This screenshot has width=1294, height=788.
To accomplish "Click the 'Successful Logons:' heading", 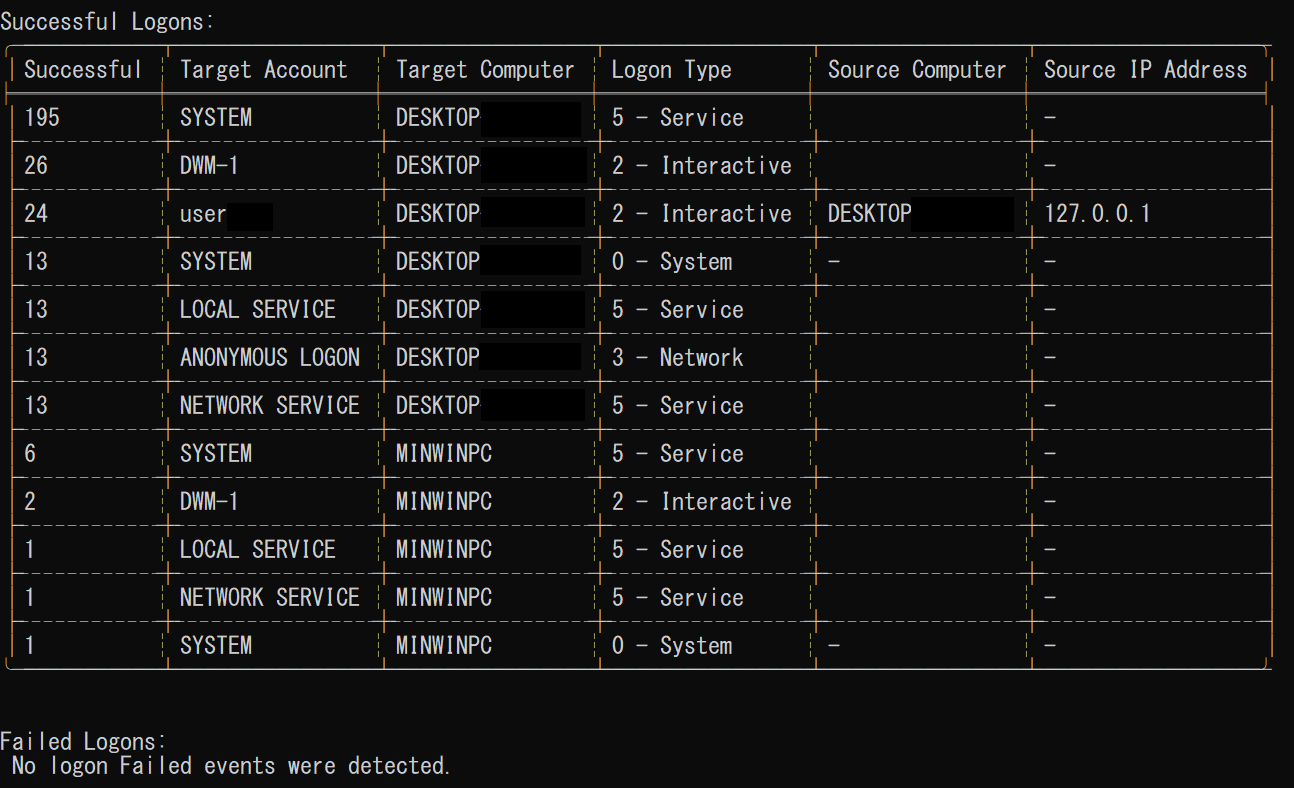I will 107,21.
